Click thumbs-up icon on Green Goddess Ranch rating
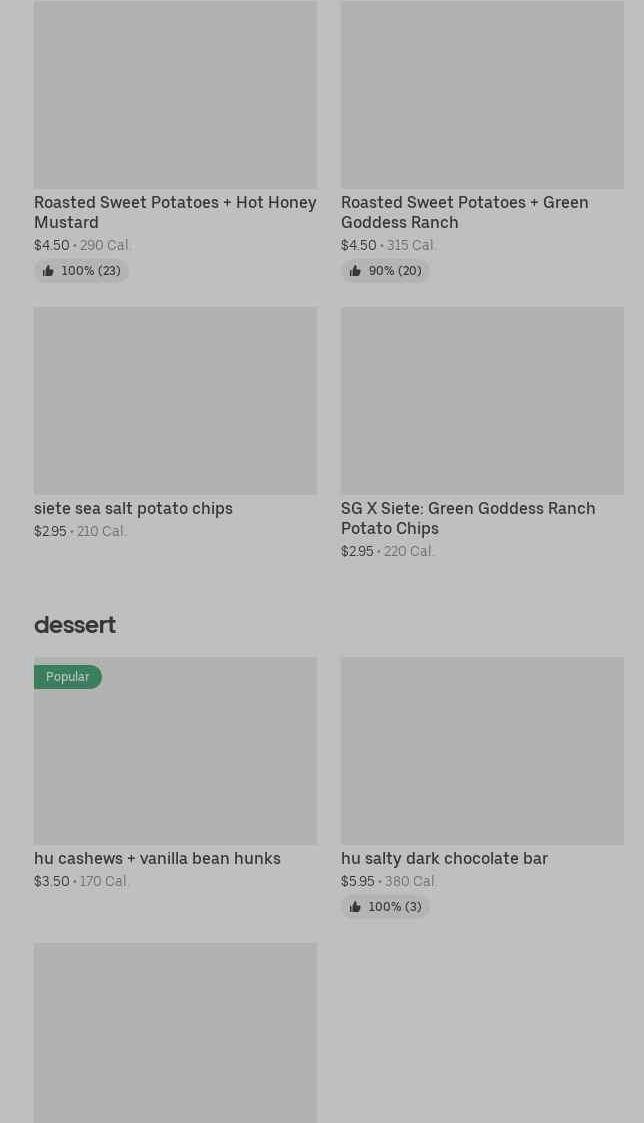 [355, 271]
